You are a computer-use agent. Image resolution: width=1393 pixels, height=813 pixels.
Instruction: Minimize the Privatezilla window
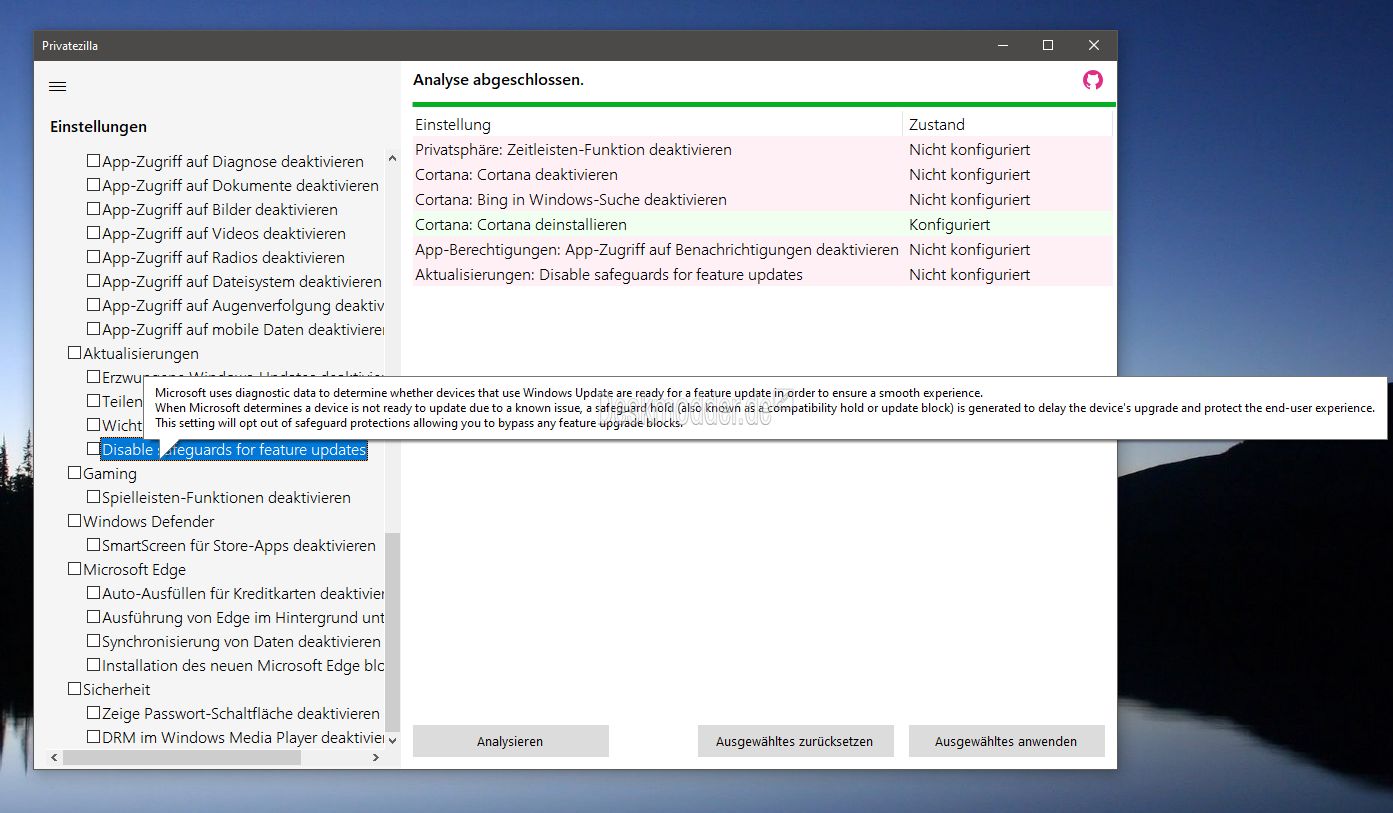pyautogui.click(x=1002, y=45)
